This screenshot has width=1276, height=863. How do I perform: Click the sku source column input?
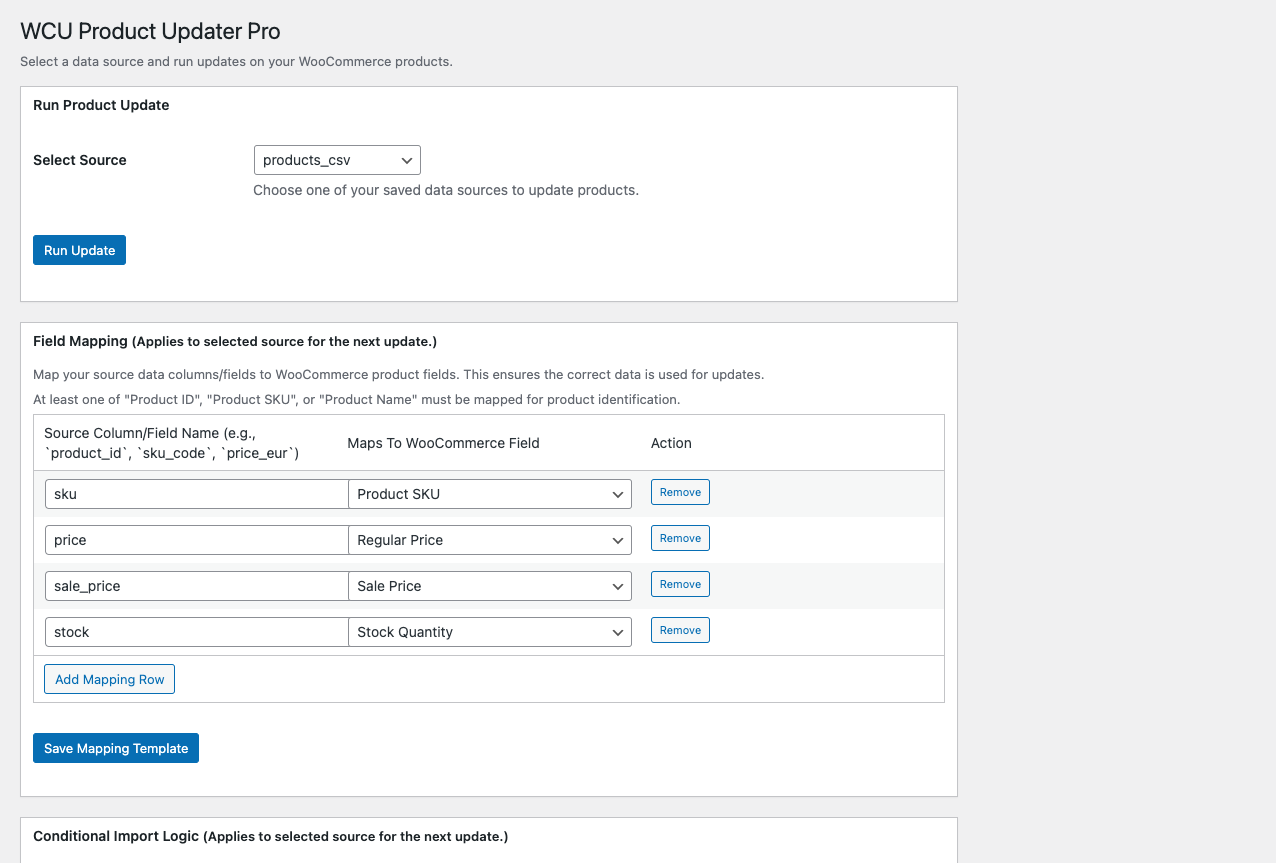[196, 494]
